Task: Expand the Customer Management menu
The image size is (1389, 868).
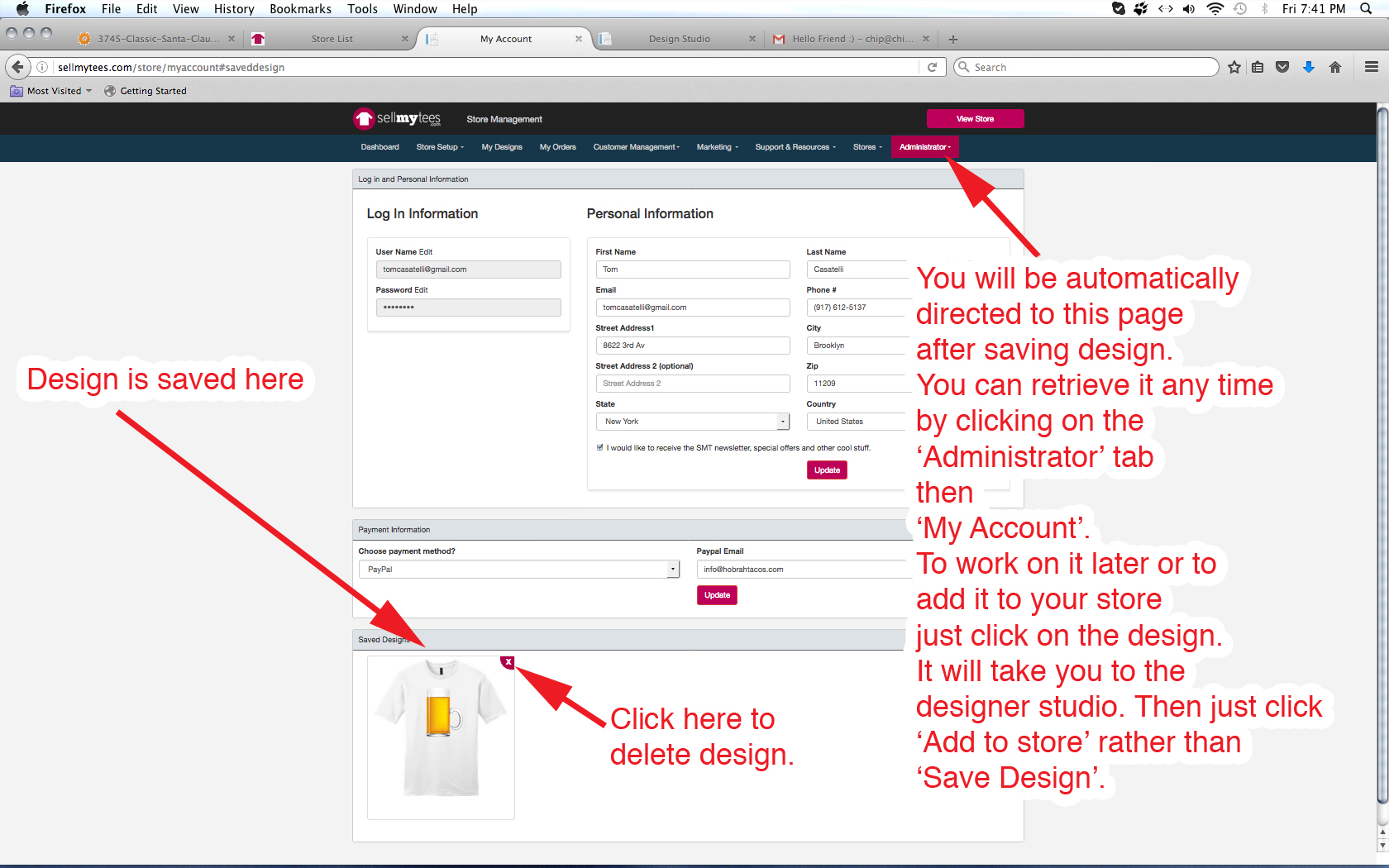Action: (636, 147)
